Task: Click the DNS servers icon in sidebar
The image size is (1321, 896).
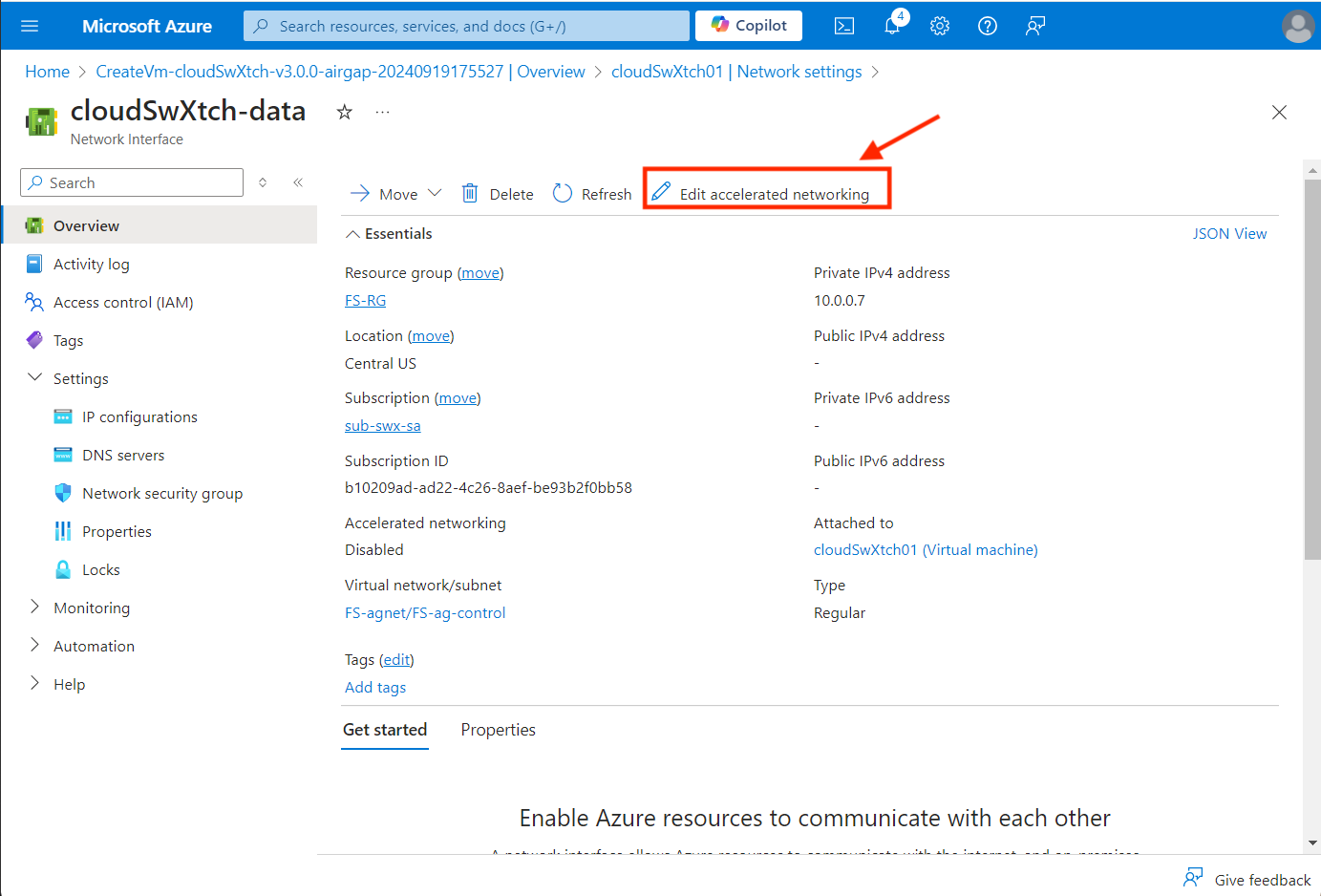Action: (x=63, y=455)
